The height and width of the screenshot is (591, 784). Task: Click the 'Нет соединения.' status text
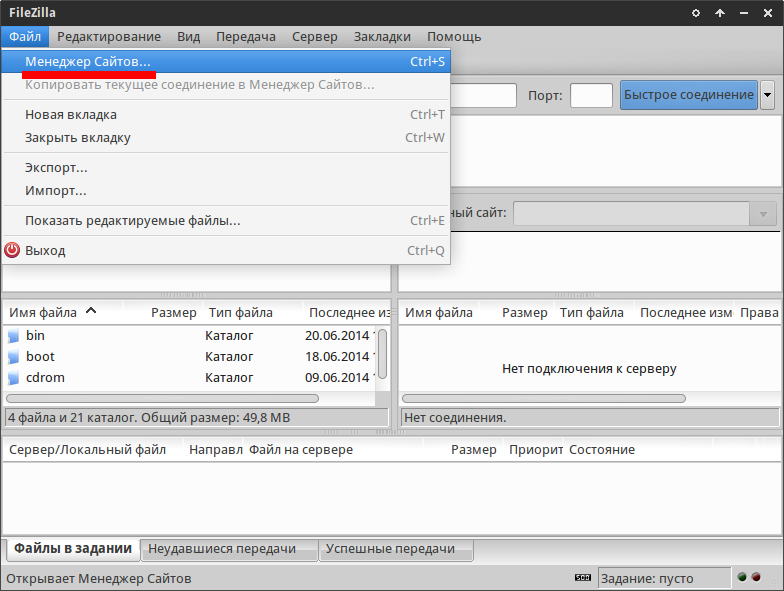tap(455, 418)
